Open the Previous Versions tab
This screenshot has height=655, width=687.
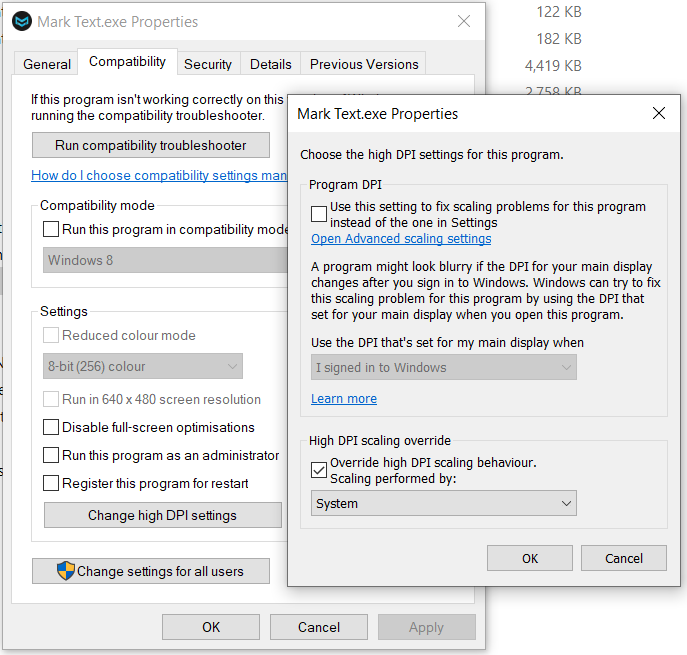point(364,64)
